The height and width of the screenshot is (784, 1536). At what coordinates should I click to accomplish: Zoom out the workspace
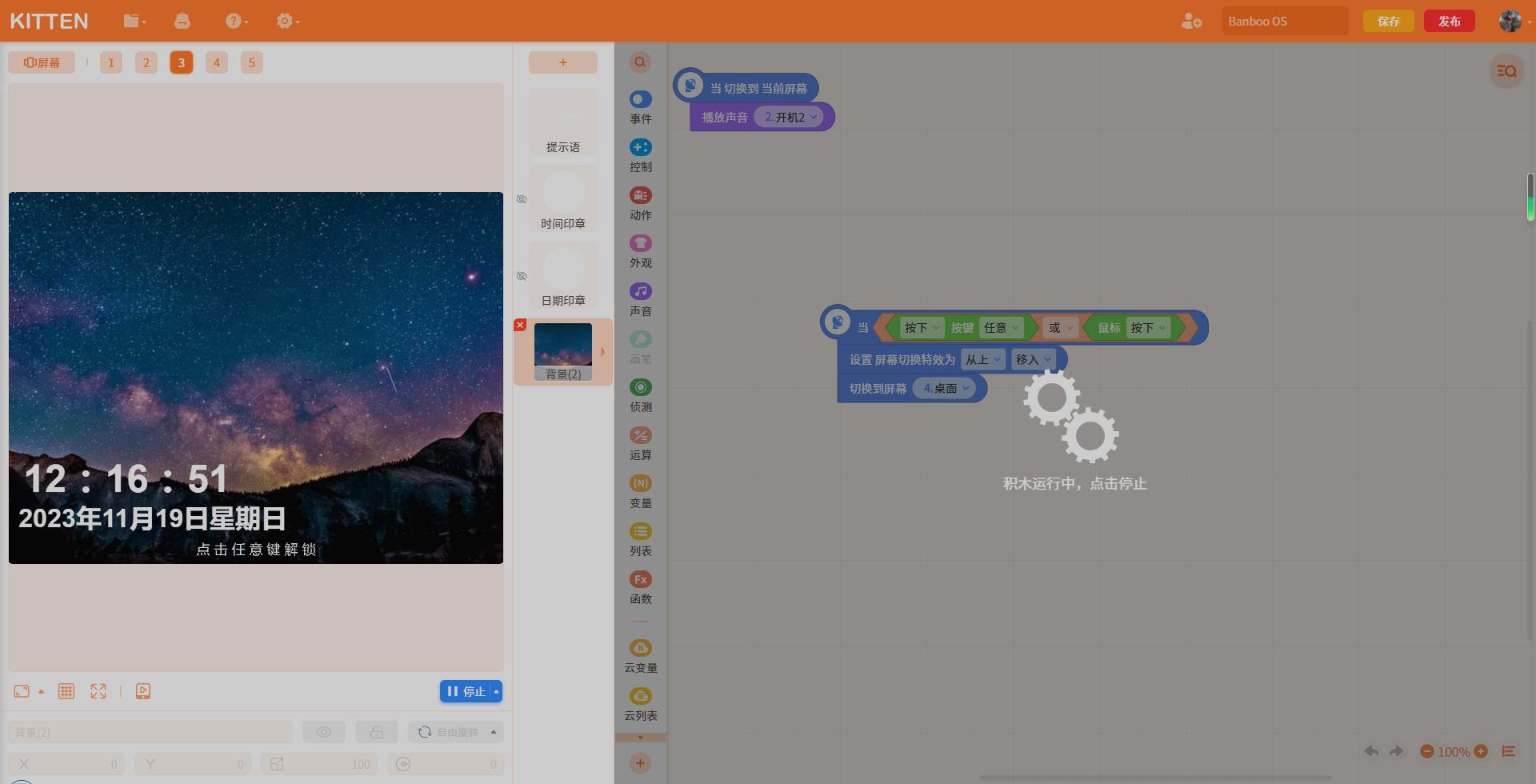click(x=1426, y=751)
